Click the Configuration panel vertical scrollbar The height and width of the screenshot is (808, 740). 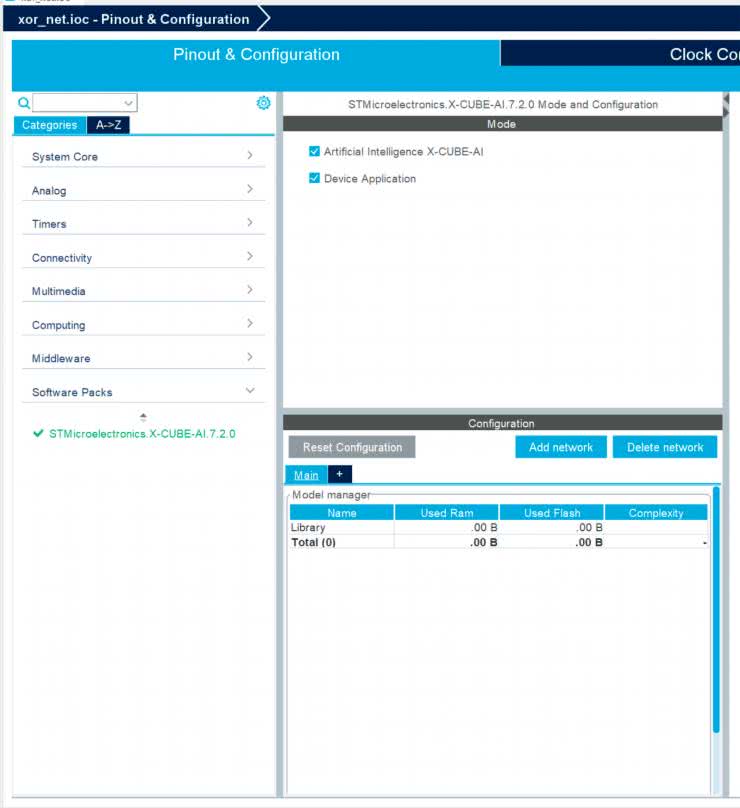(x=716, y=620)
